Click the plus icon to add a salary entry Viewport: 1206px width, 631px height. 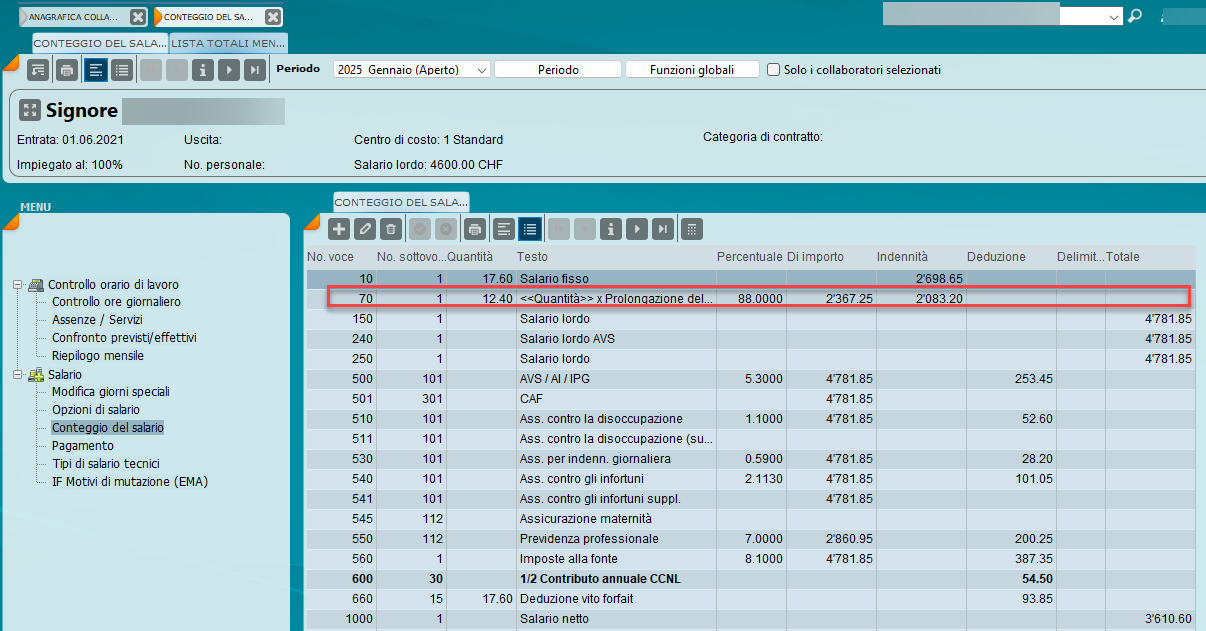click(340, 229)
